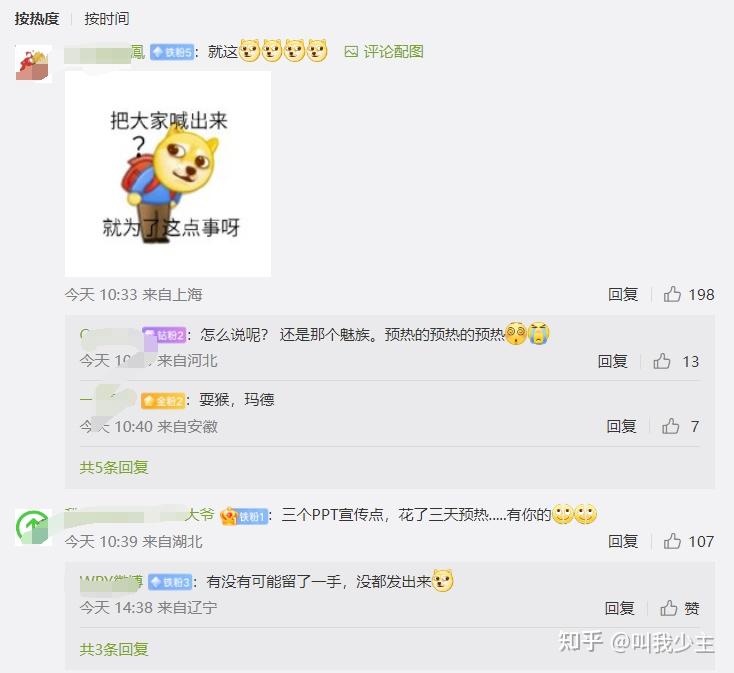Like the Hubei comment with 107 likes

(x=672, y=541)
